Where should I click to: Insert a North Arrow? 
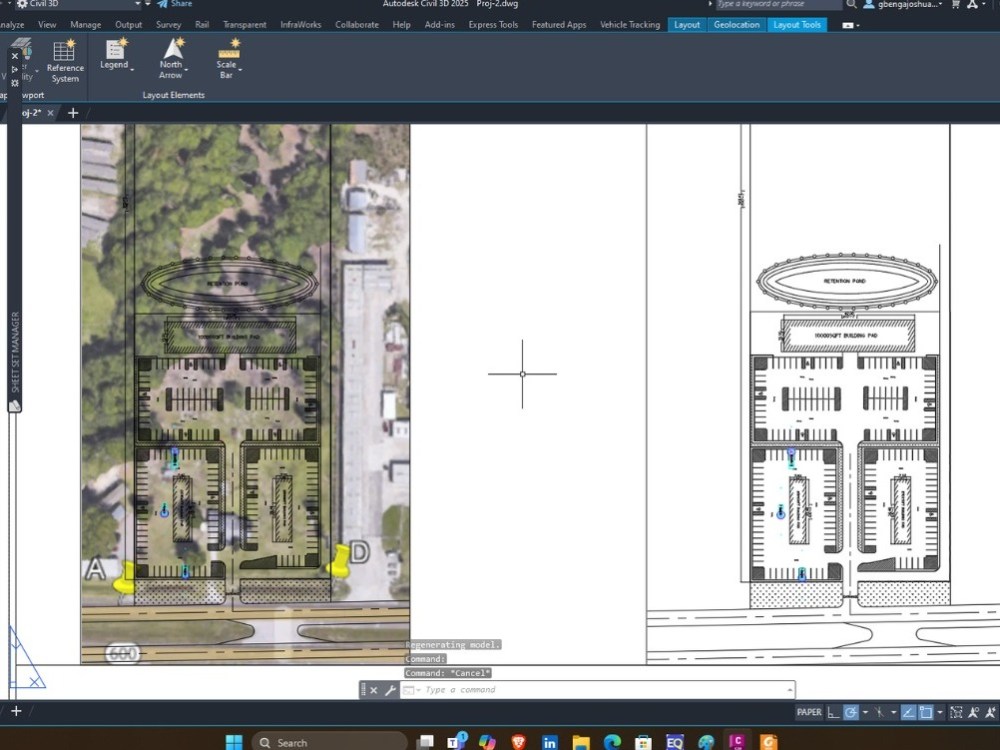pyautogui.click(x=171, y=55)
